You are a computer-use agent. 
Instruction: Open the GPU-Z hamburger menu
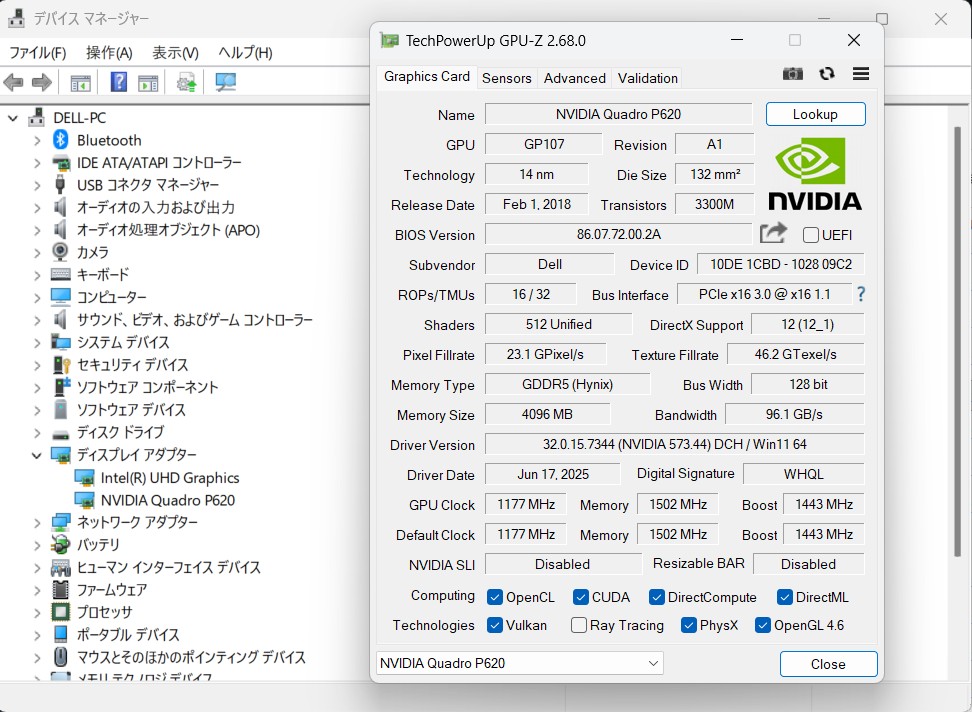tap(860, 74)
